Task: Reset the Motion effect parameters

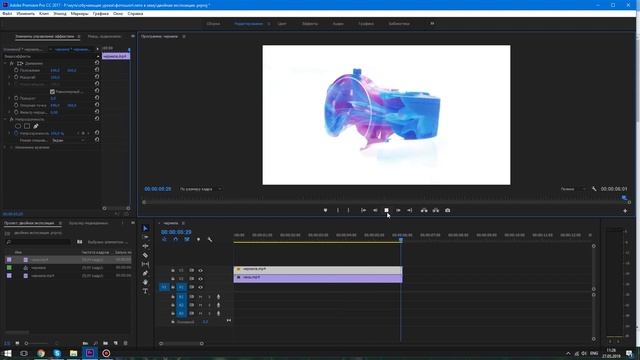Action: pos(97,63)
